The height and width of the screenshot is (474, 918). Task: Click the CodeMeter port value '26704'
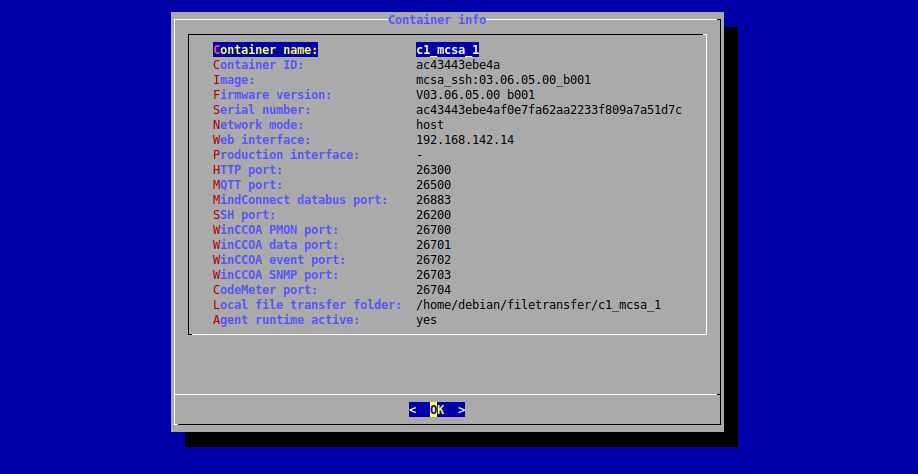pyautogui.click(x=433, y=290)
